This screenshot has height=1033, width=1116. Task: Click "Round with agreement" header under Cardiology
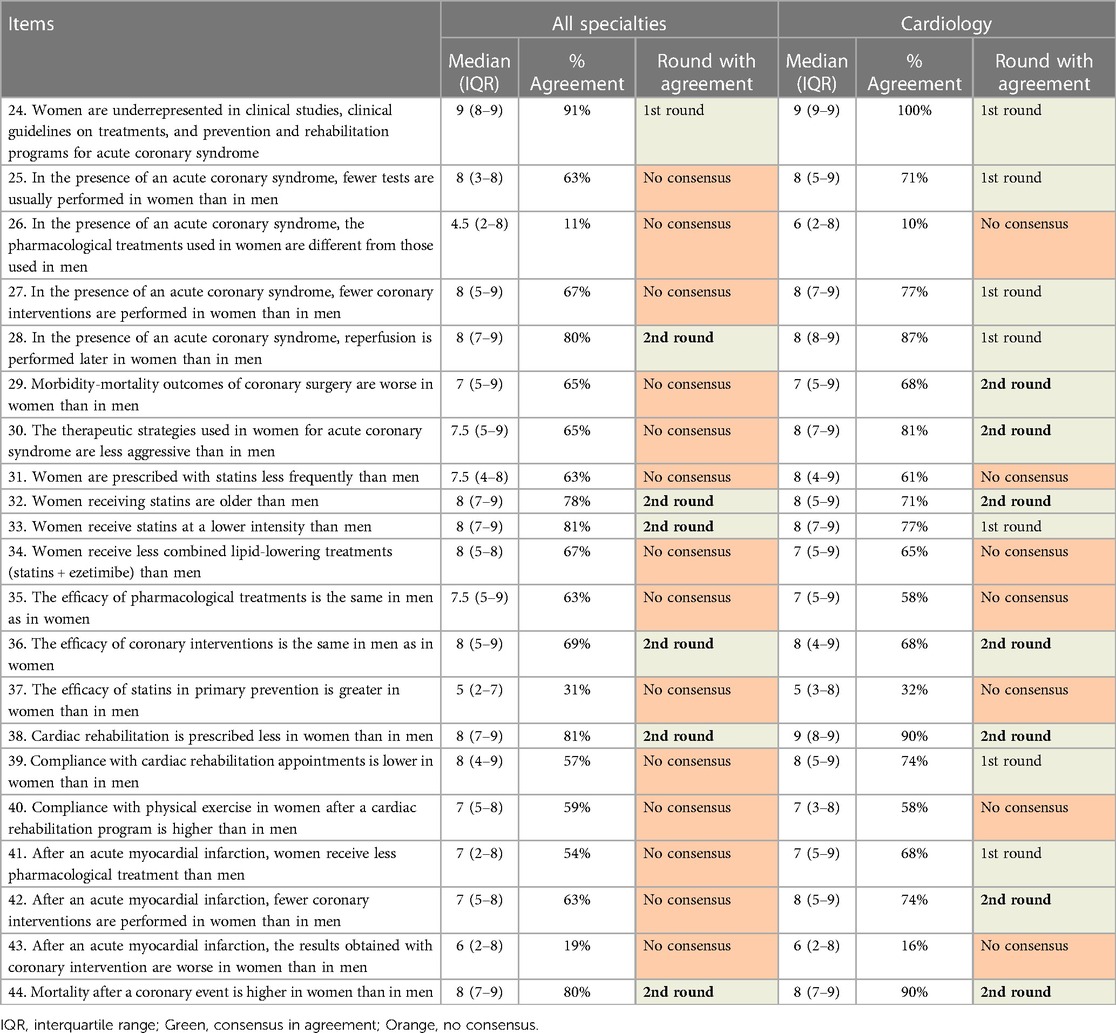[x=1044, y=72]
